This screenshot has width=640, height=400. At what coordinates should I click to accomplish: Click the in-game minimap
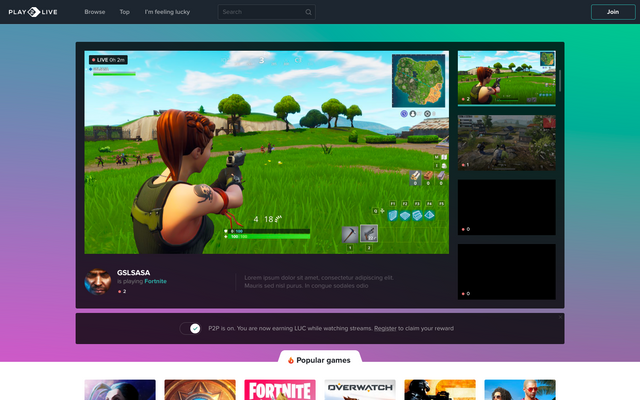[x=418, y=80]
